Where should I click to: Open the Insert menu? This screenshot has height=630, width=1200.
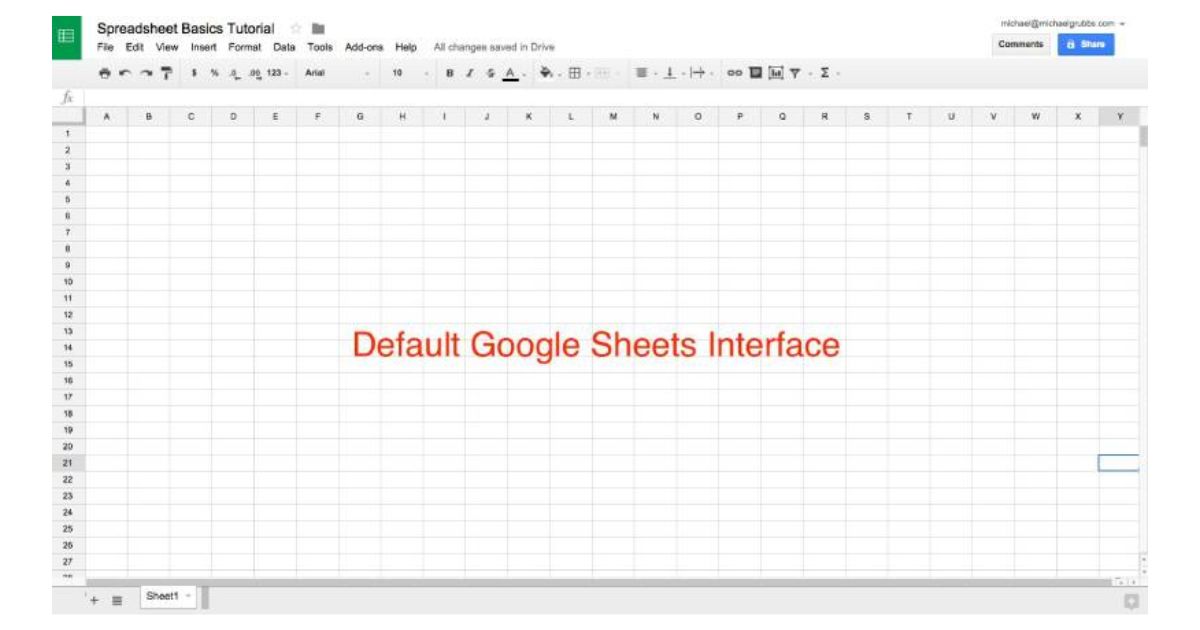(x=203, y=47)
